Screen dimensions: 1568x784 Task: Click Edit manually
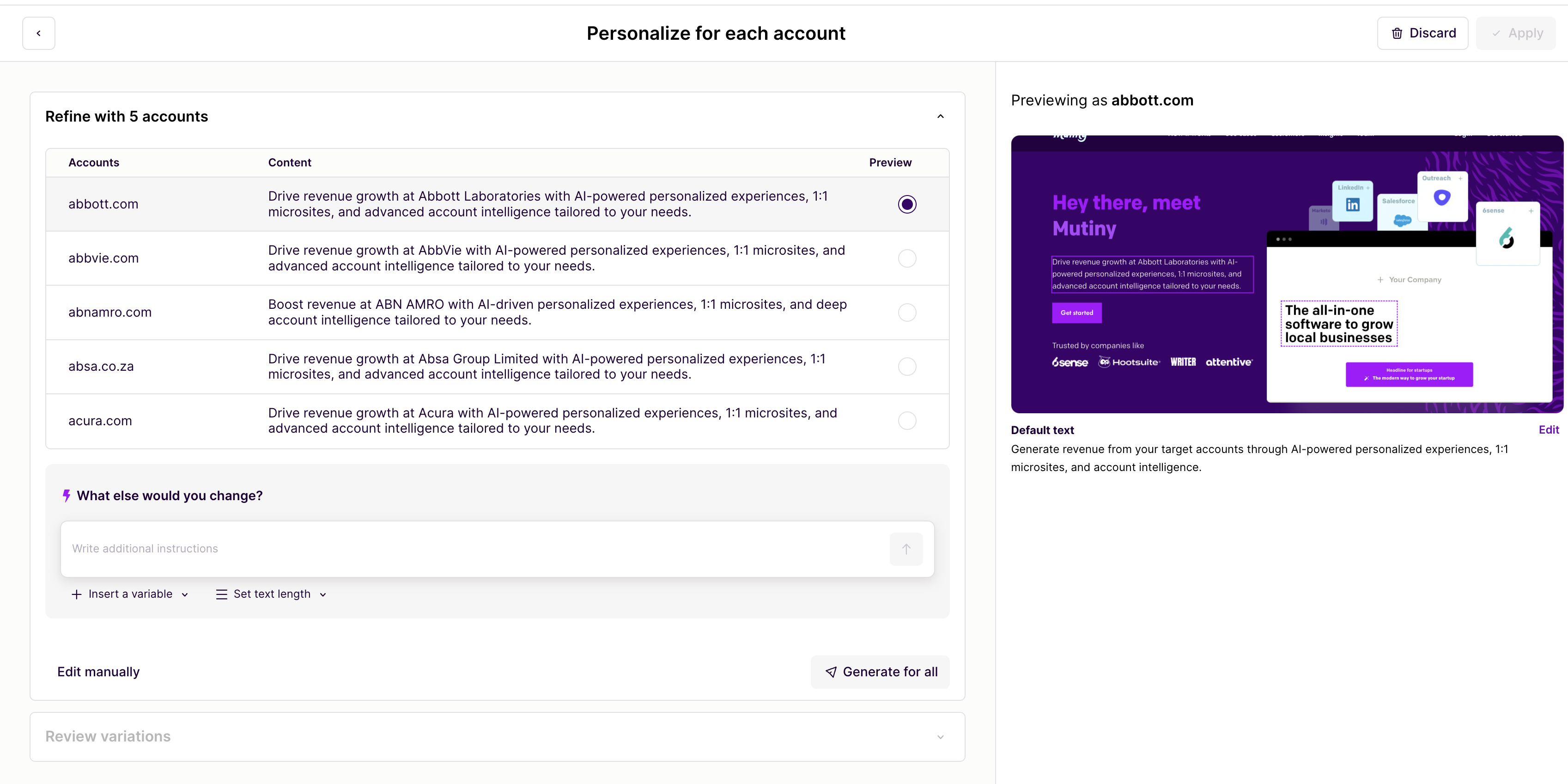click(98, 672)
